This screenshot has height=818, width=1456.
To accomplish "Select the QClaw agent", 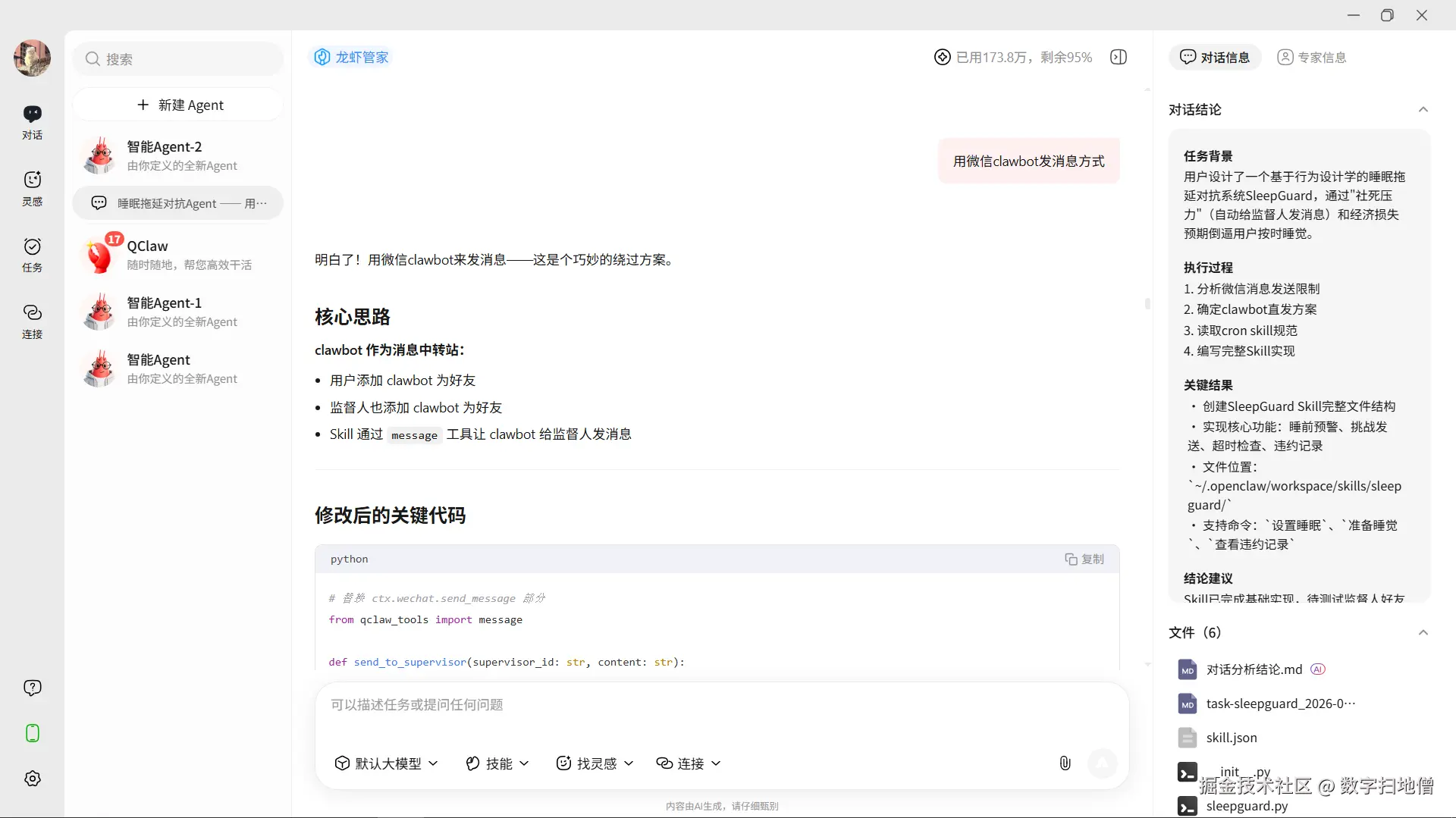I will 179,255.
